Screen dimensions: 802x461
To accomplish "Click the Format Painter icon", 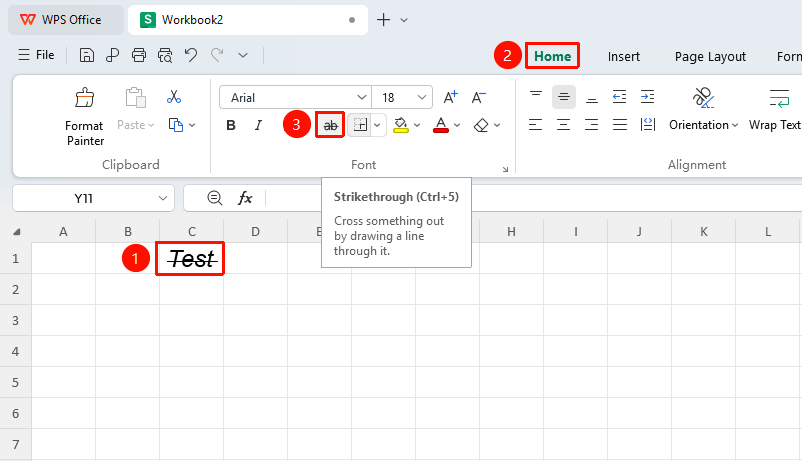I will pyautogui.click(x=85, y=97).
